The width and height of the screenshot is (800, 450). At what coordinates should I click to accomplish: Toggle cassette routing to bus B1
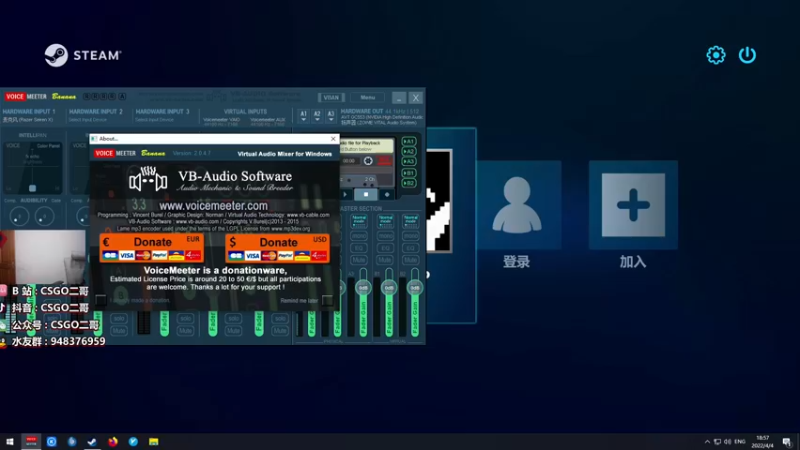pyautogui.click(x=409, y=173)
